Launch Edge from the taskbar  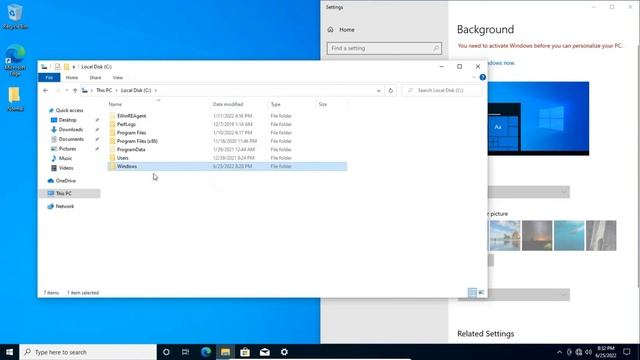(x=206, y=352)
